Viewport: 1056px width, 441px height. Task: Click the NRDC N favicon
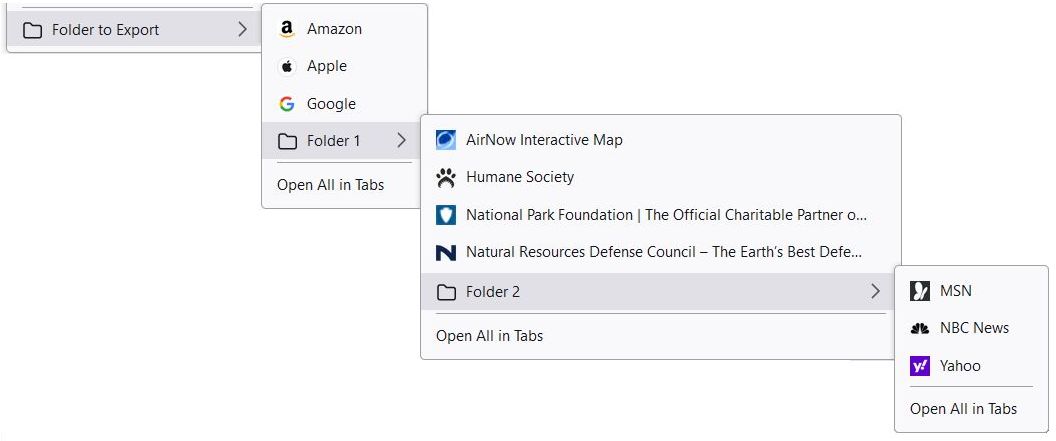pyautogui.click(x=446, y=253)
